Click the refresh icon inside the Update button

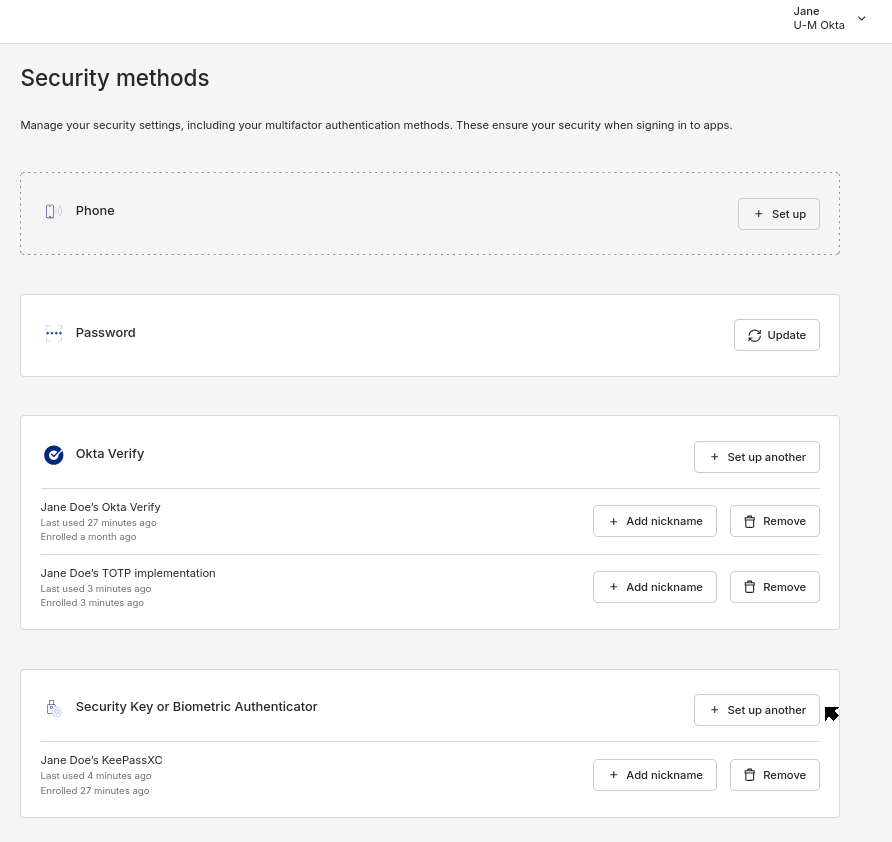(755, 335)
